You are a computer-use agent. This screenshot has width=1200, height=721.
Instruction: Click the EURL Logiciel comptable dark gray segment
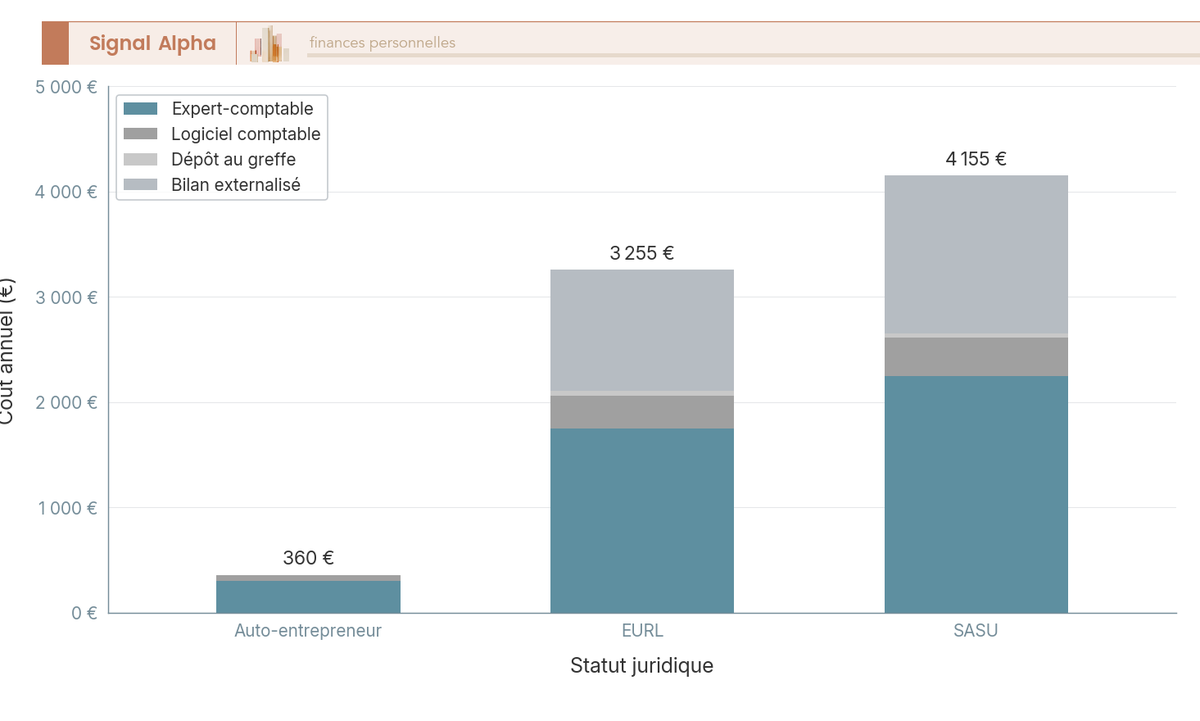(642, 412)
